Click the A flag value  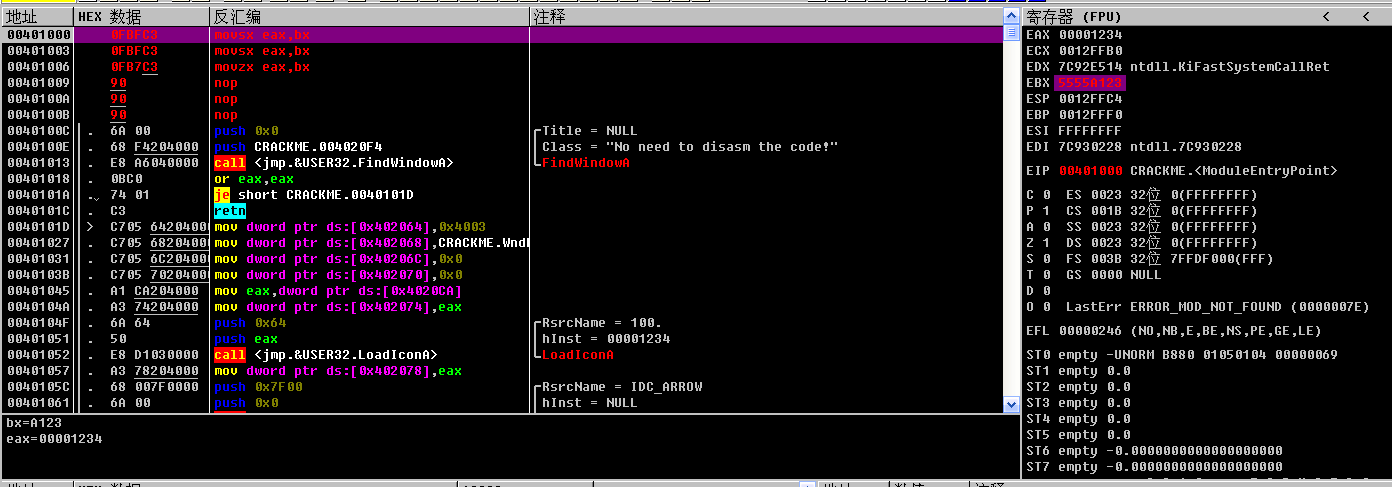1046,227
